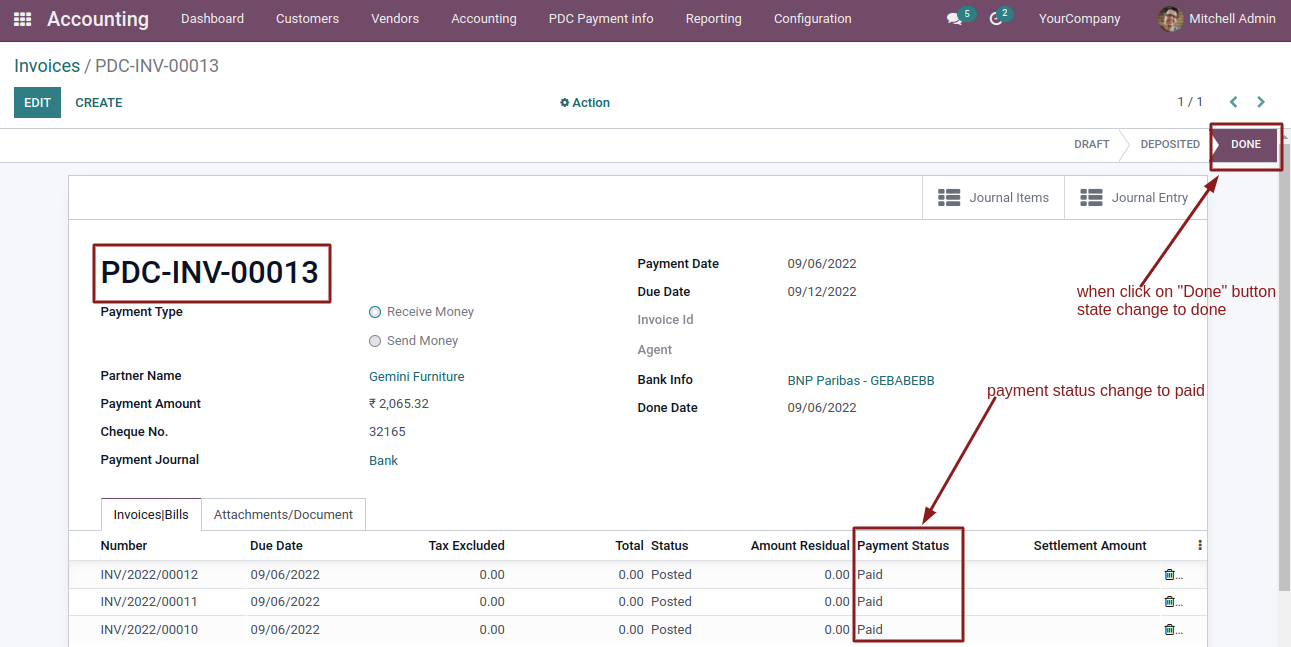1291x647 pixels.
Task: Click the EDIT button
Action: pos(37,103)
